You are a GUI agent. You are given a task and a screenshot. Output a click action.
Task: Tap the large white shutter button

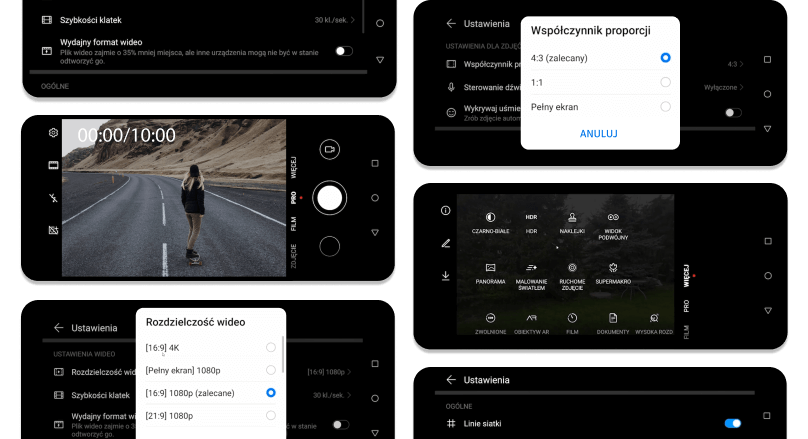(x=329, y=198)
